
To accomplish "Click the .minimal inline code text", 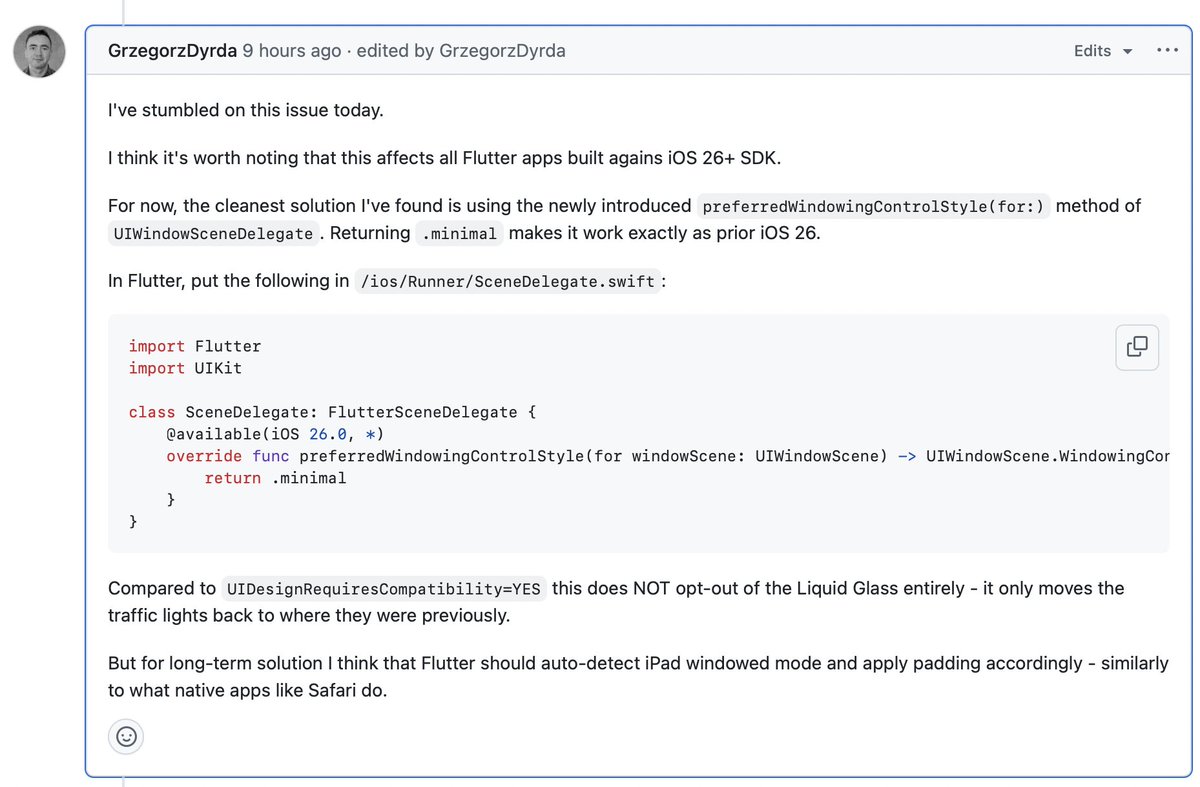I will click(459, 234).
